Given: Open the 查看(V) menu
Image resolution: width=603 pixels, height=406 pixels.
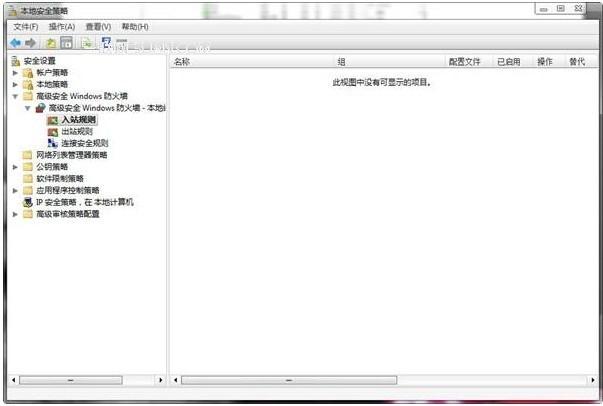Looking at the screenshot, I should [98, 27].
